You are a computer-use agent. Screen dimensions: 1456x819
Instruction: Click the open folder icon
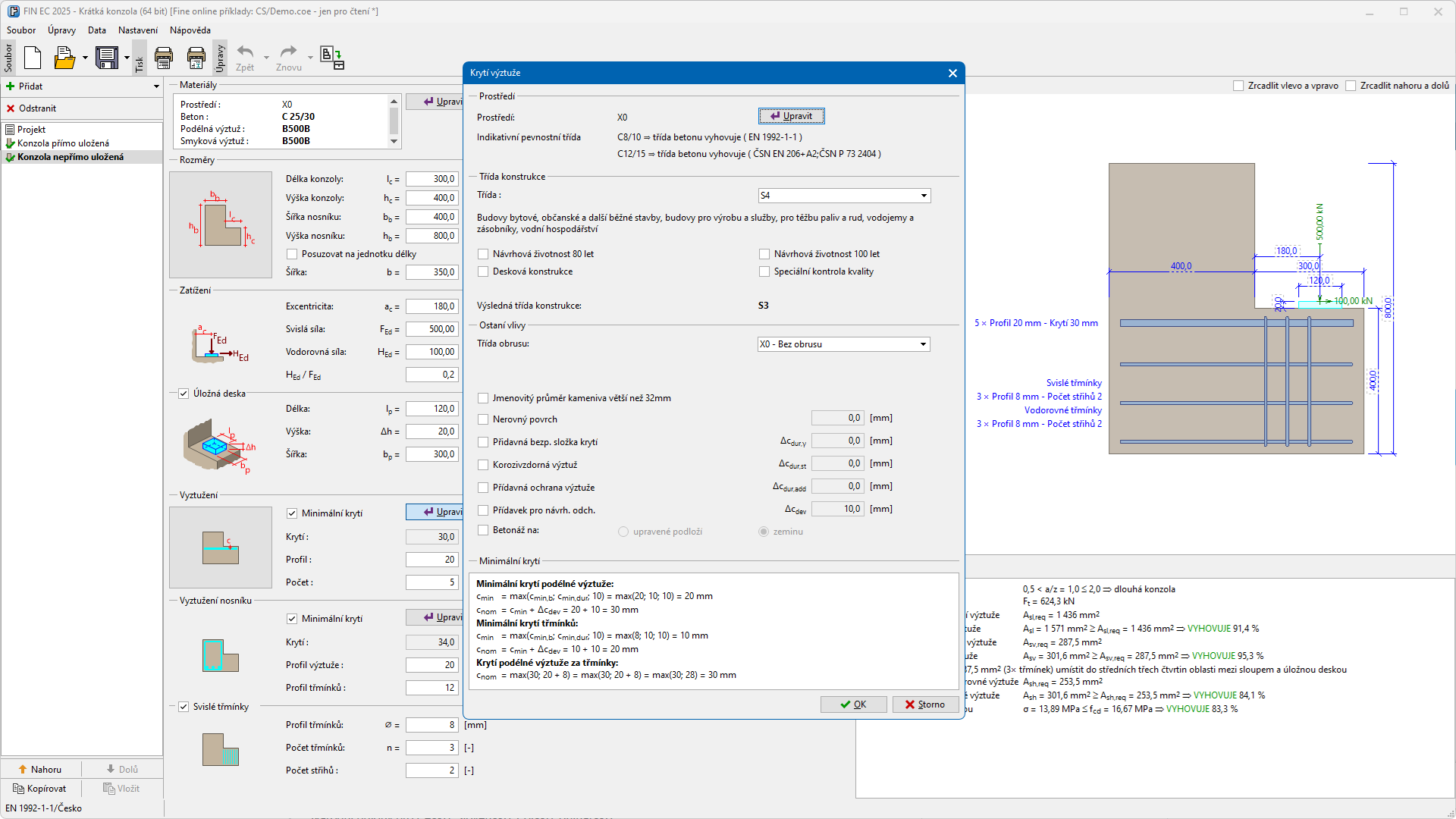point(64,58)
